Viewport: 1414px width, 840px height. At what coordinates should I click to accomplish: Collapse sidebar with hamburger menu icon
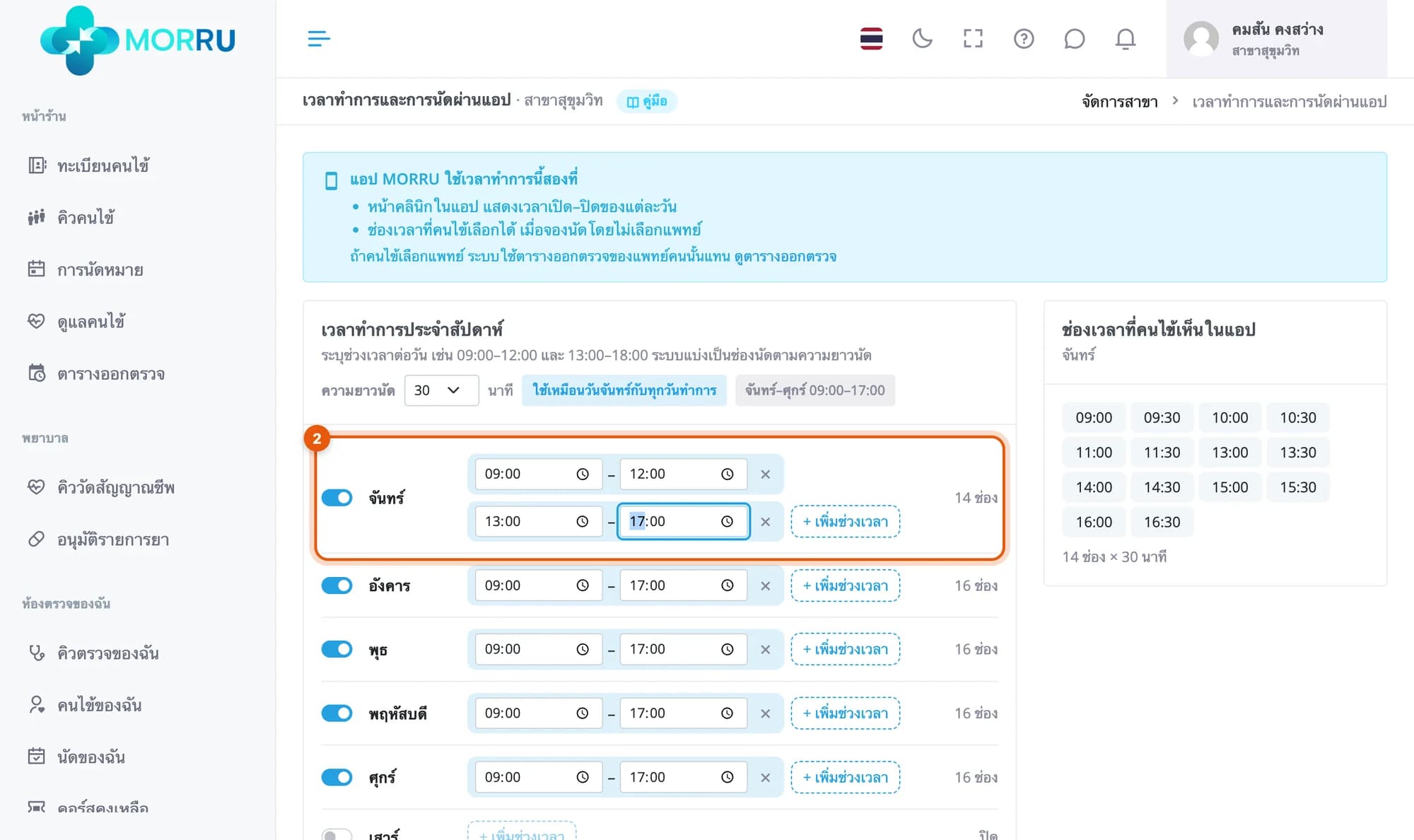tap(319, 39)
